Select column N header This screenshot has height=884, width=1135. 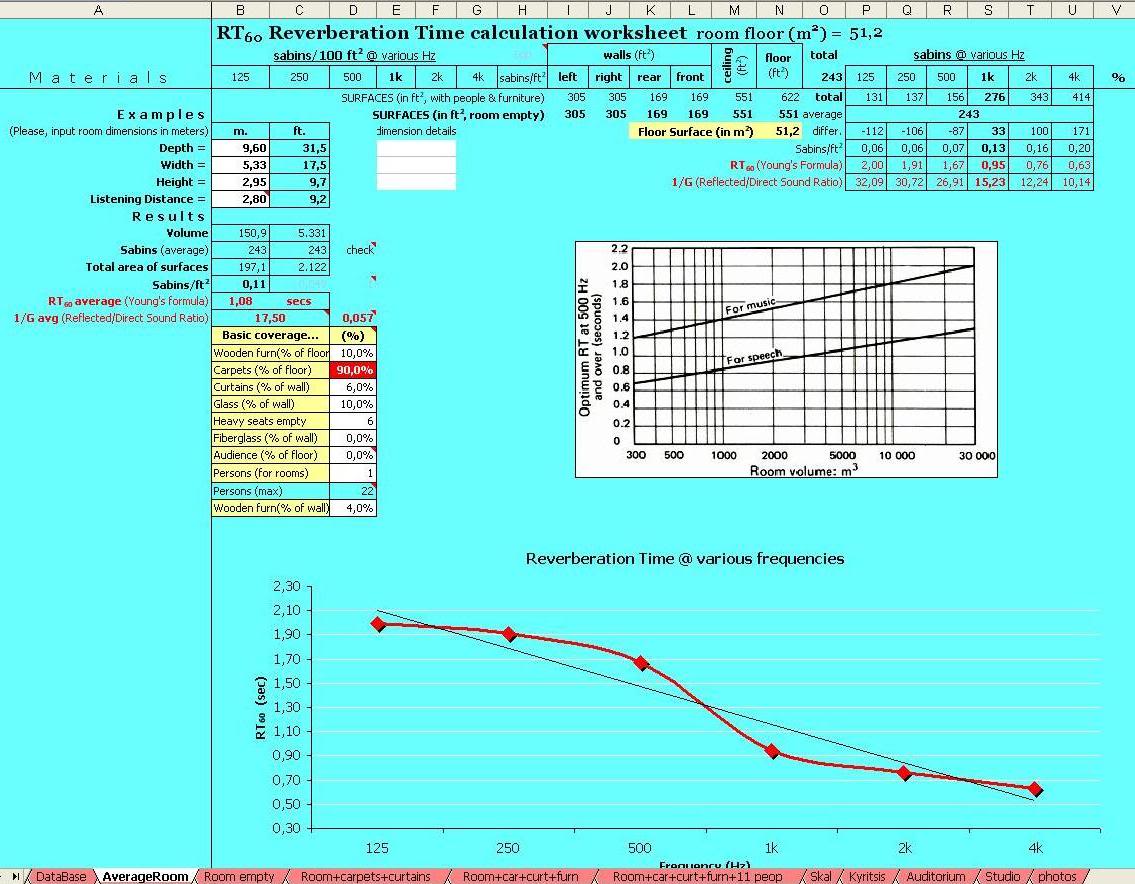[x=778, y=10]
